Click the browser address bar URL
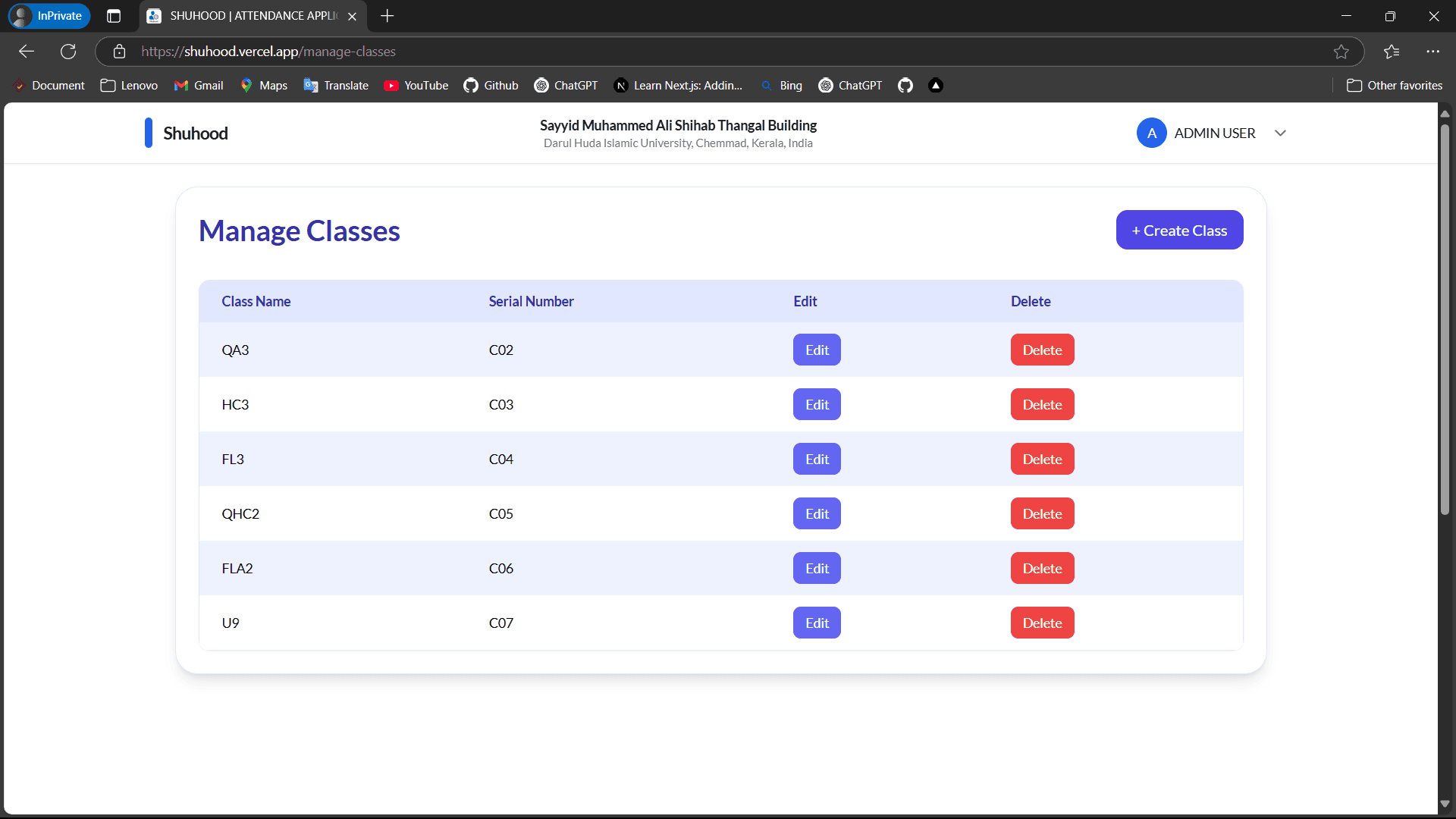Viewport: 1456px width, 819px height. click(268, 52)
